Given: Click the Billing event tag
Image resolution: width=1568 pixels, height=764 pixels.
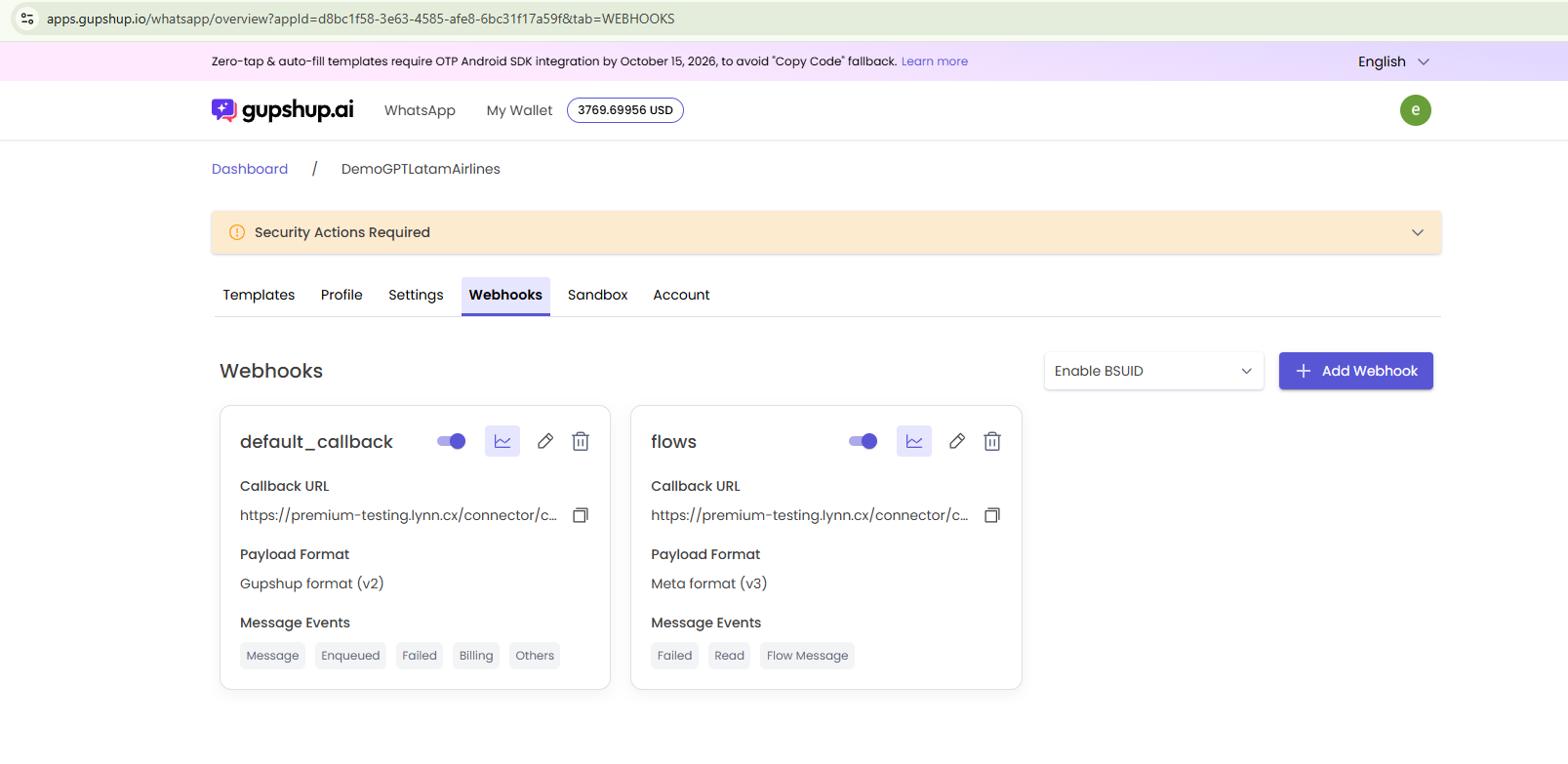Looking at the screenshot, I should tap(476, 656).
